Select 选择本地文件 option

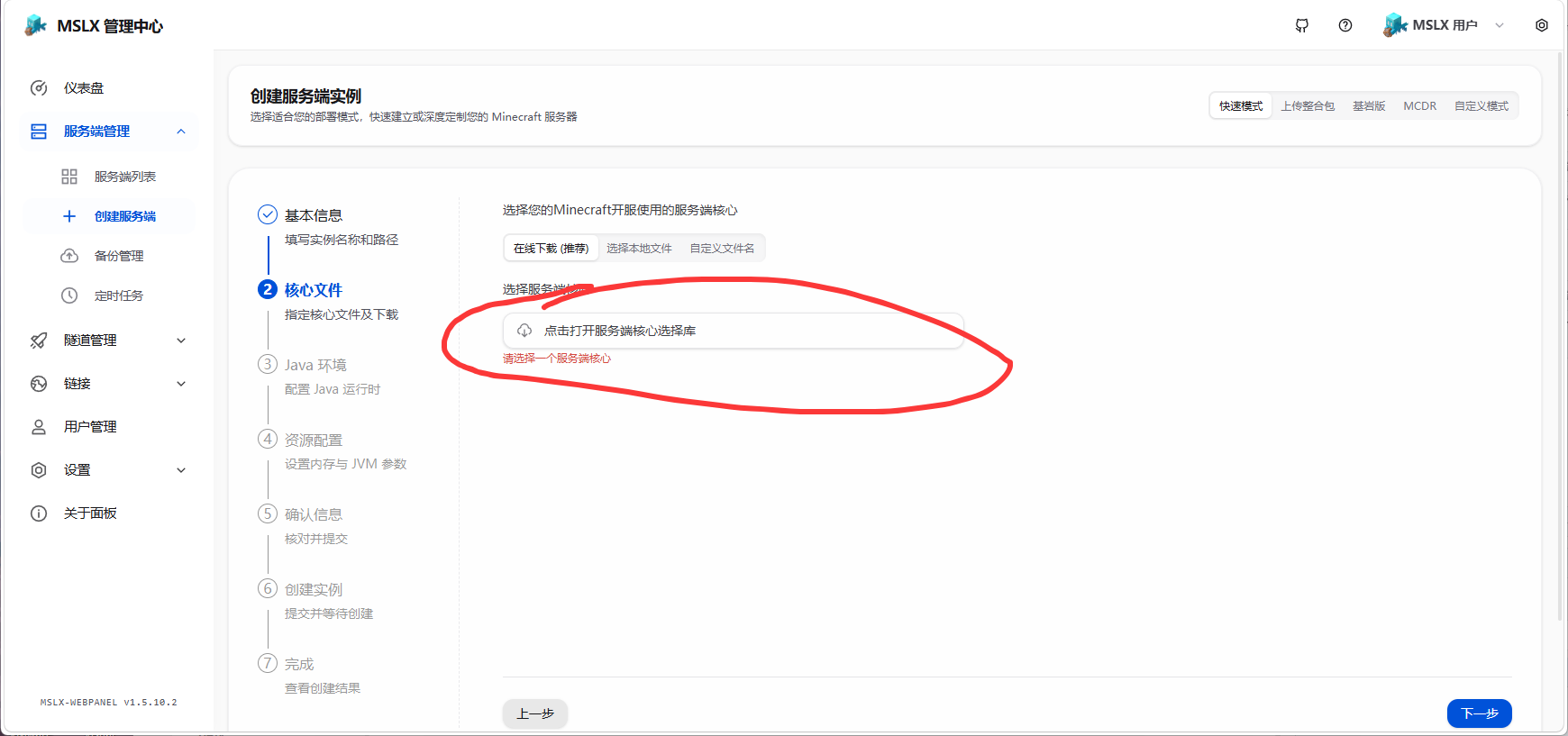pyautogui.click(x=639, y=248)
